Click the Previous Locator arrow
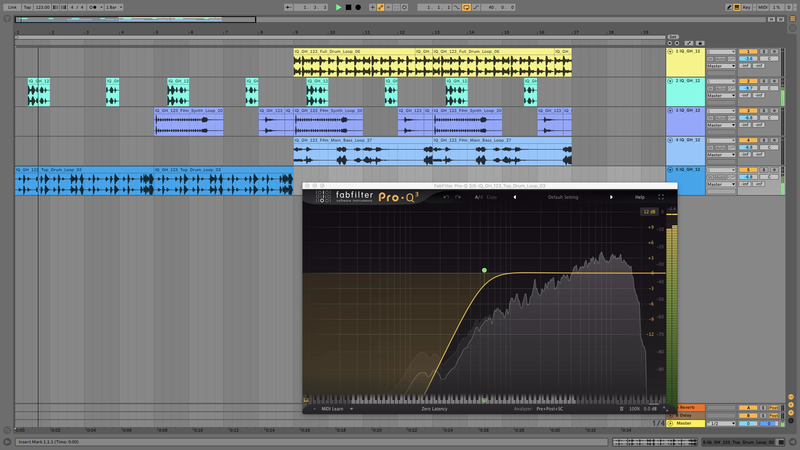Screen dimensions: 800x450 [670, 43]
